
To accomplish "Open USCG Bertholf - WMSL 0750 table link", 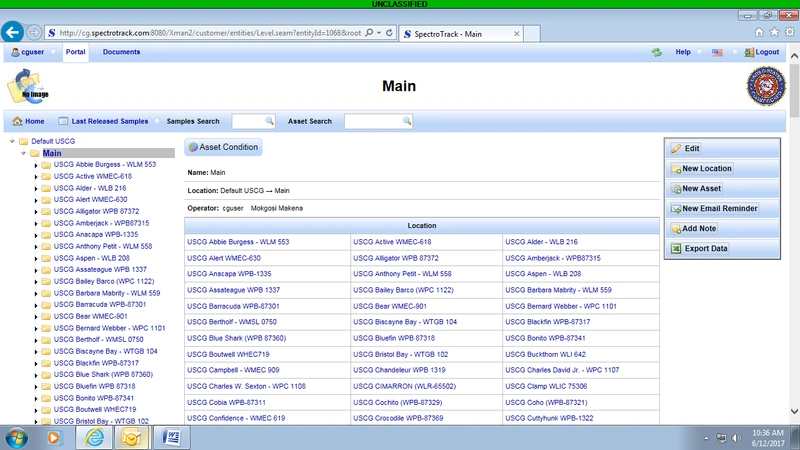I will [232, 322].
